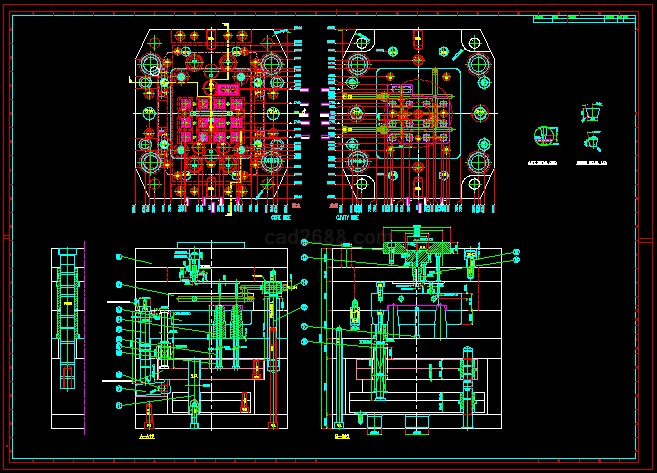
Task: Select the title block in the top-right corner
Action: click(583, 18)
